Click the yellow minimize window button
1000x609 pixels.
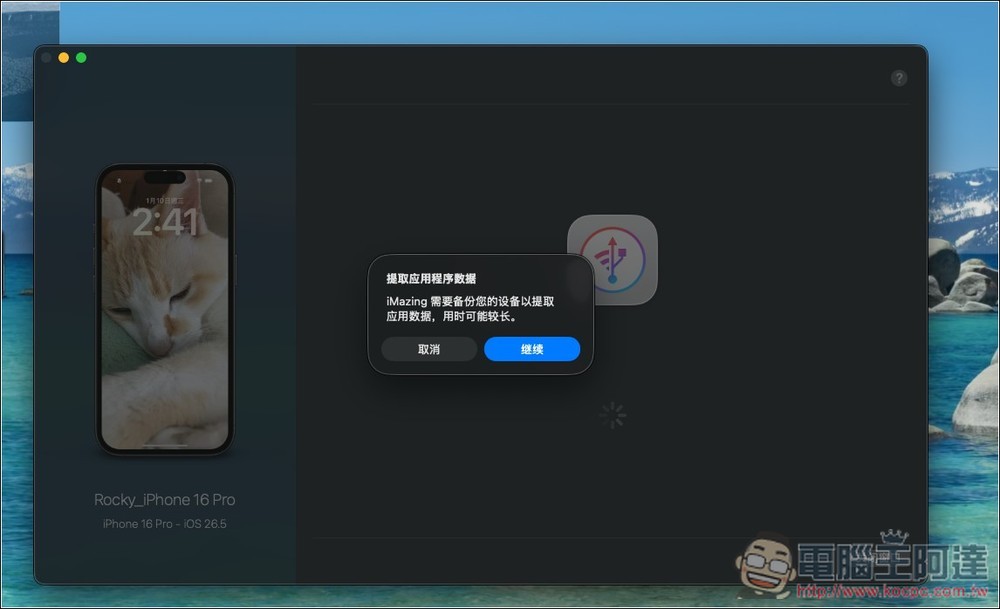[x=64, y=57]
